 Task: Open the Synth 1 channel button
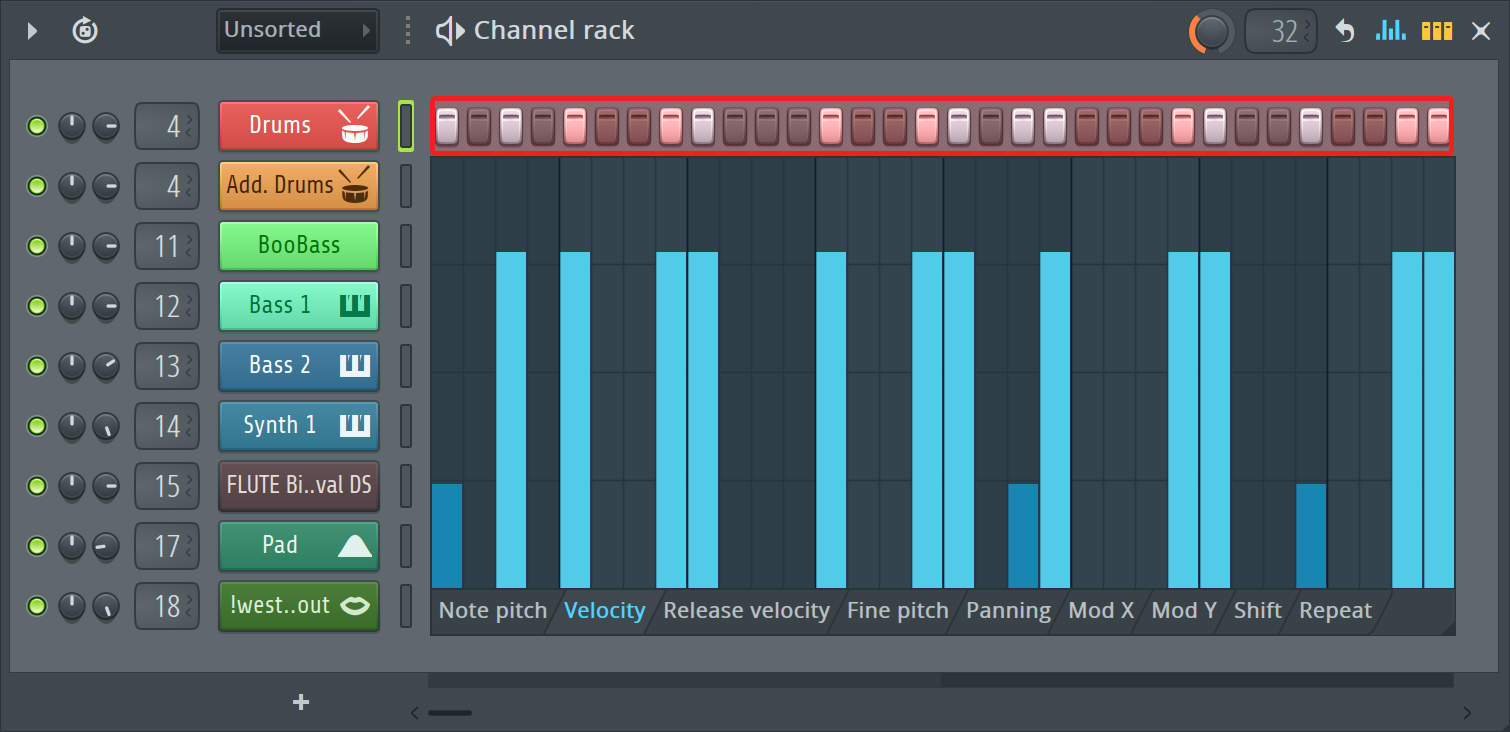click(x=299, y=426)
